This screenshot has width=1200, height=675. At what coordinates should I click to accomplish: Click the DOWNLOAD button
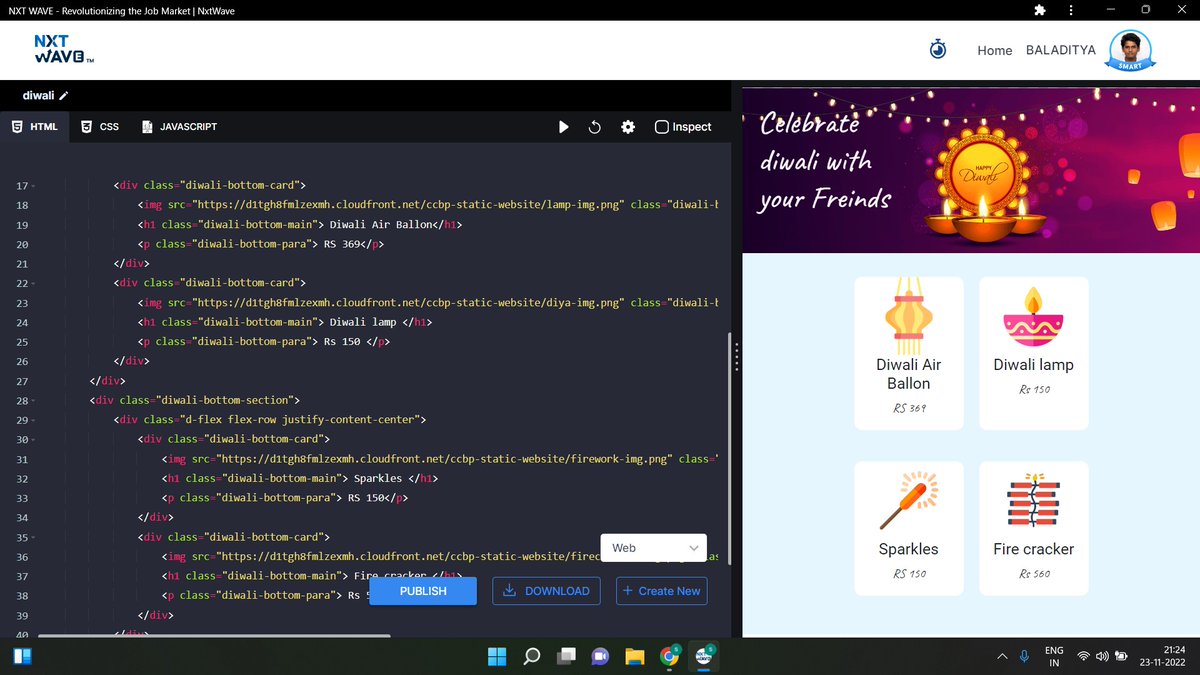click(x=546, y=591)
